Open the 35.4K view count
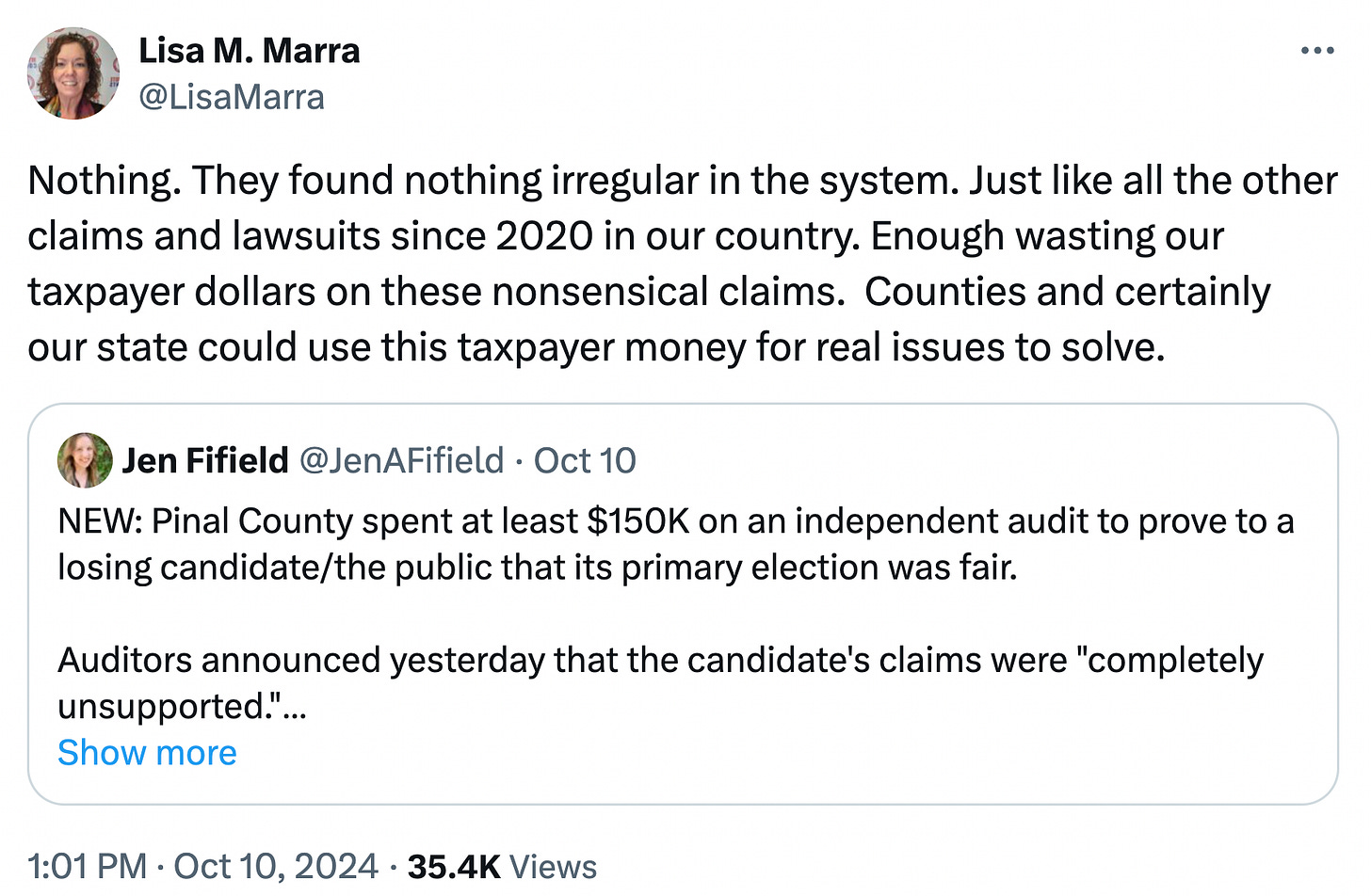 click(454, 866)
